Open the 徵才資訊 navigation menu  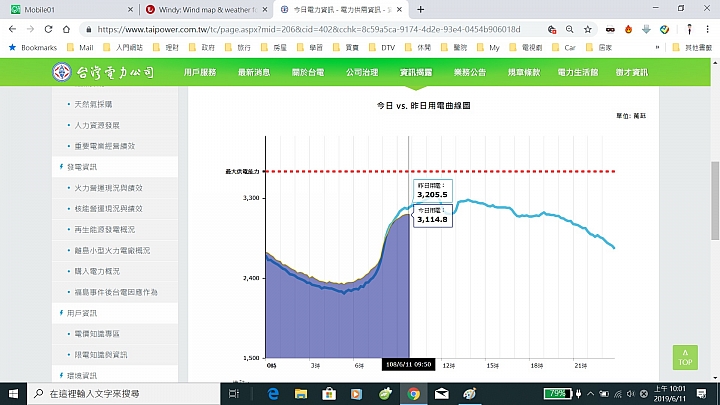pyautogui.click(x=632, y=72)
